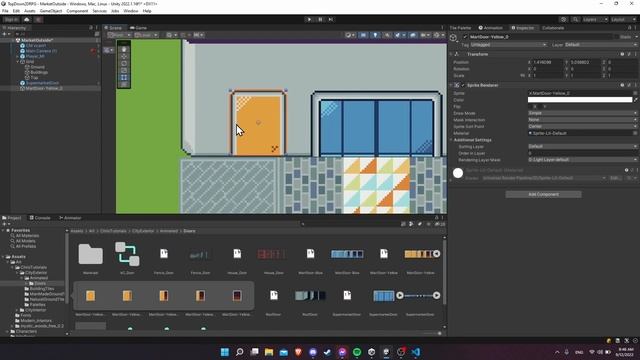
Task: Select Buildings tilemap in Hierarchy
Action: (x=39, y=72)
